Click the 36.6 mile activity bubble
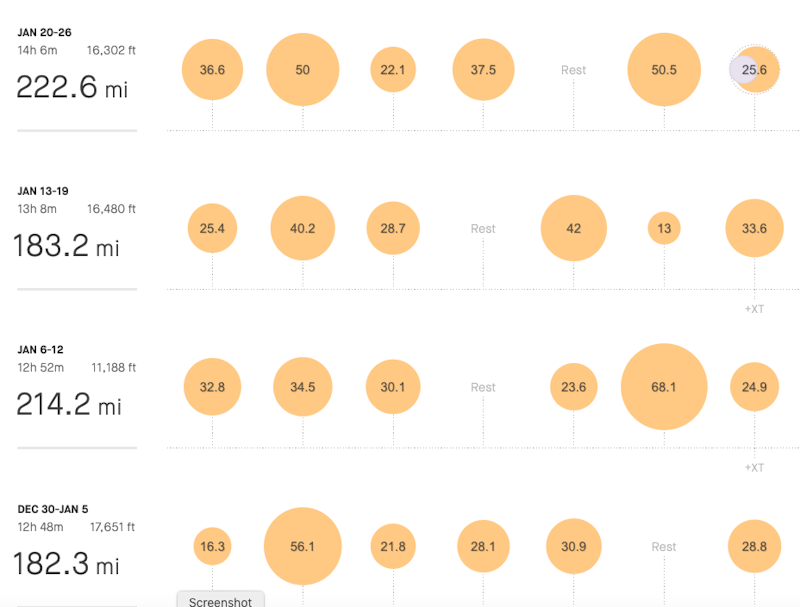The image size is (800, 607). pos(212,70)
